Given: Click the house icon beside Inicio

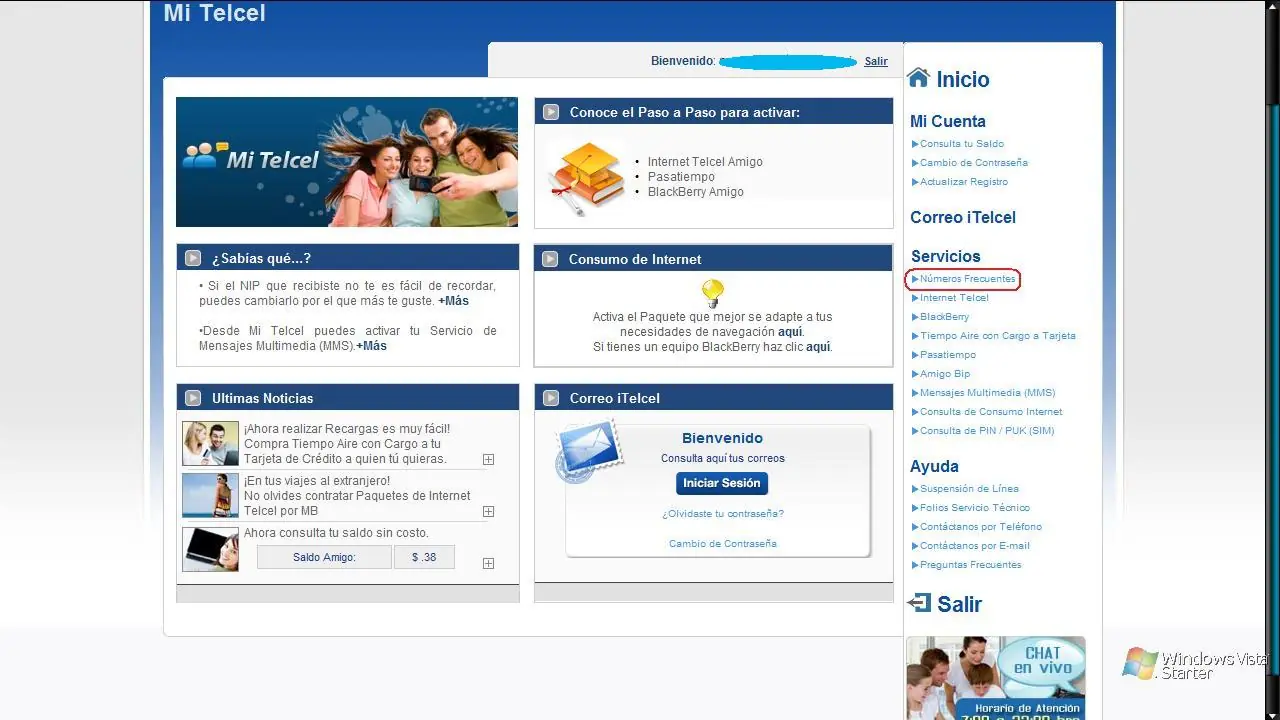Looking at the screenshot, I should [918, 77].
